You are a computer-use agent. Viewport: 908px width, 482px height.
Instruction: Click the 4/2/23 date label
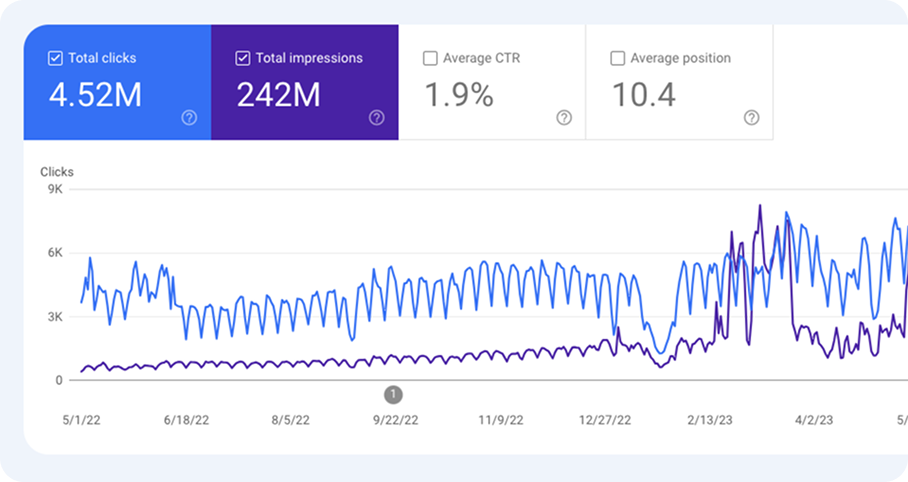816,420
